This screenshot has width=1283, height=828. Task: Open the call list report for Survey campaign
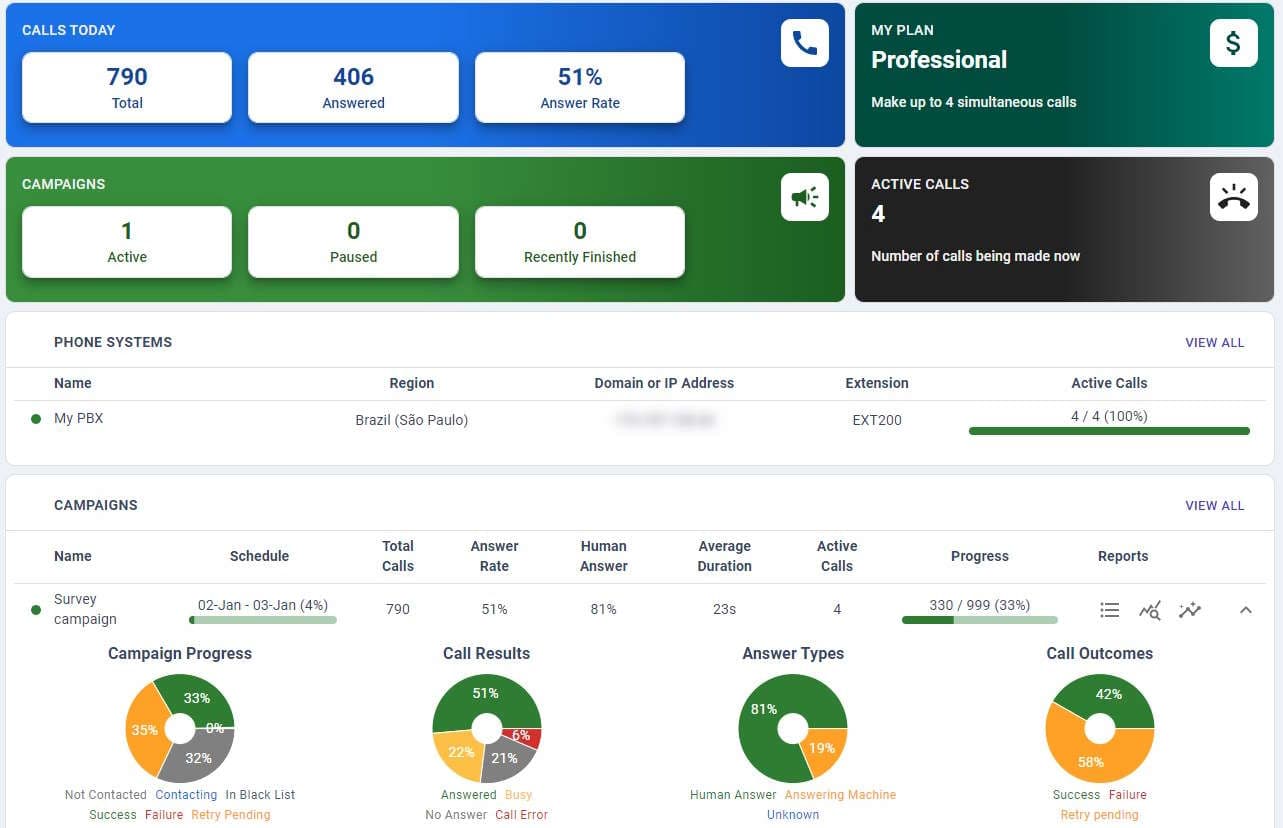1109,609
